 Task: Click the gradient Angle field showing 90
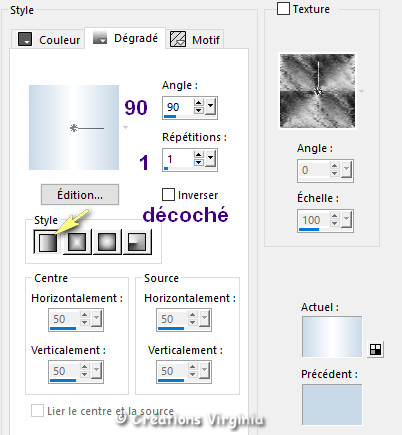point(179,107)
